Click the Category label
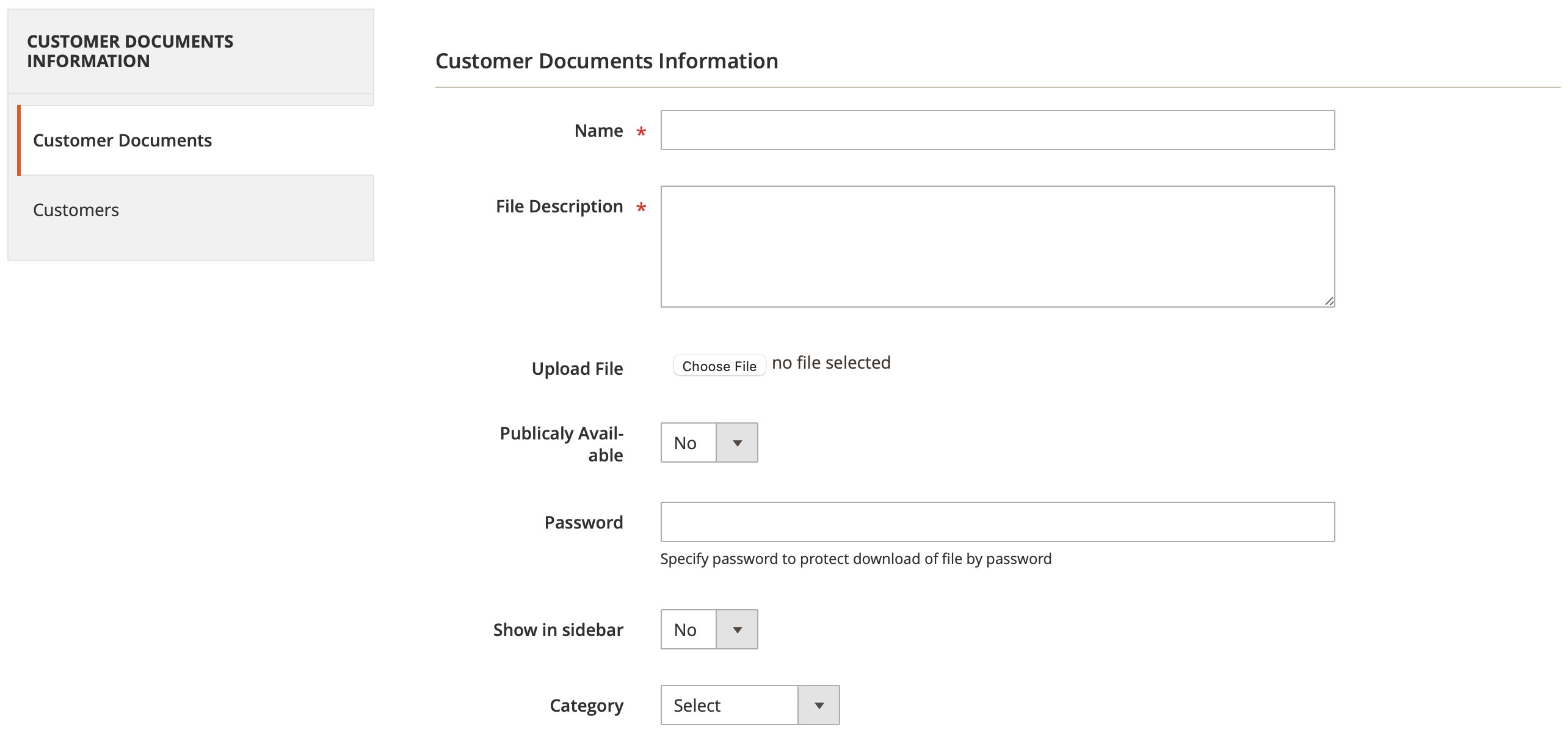The image size is (1568, 730). pos(586,706)
